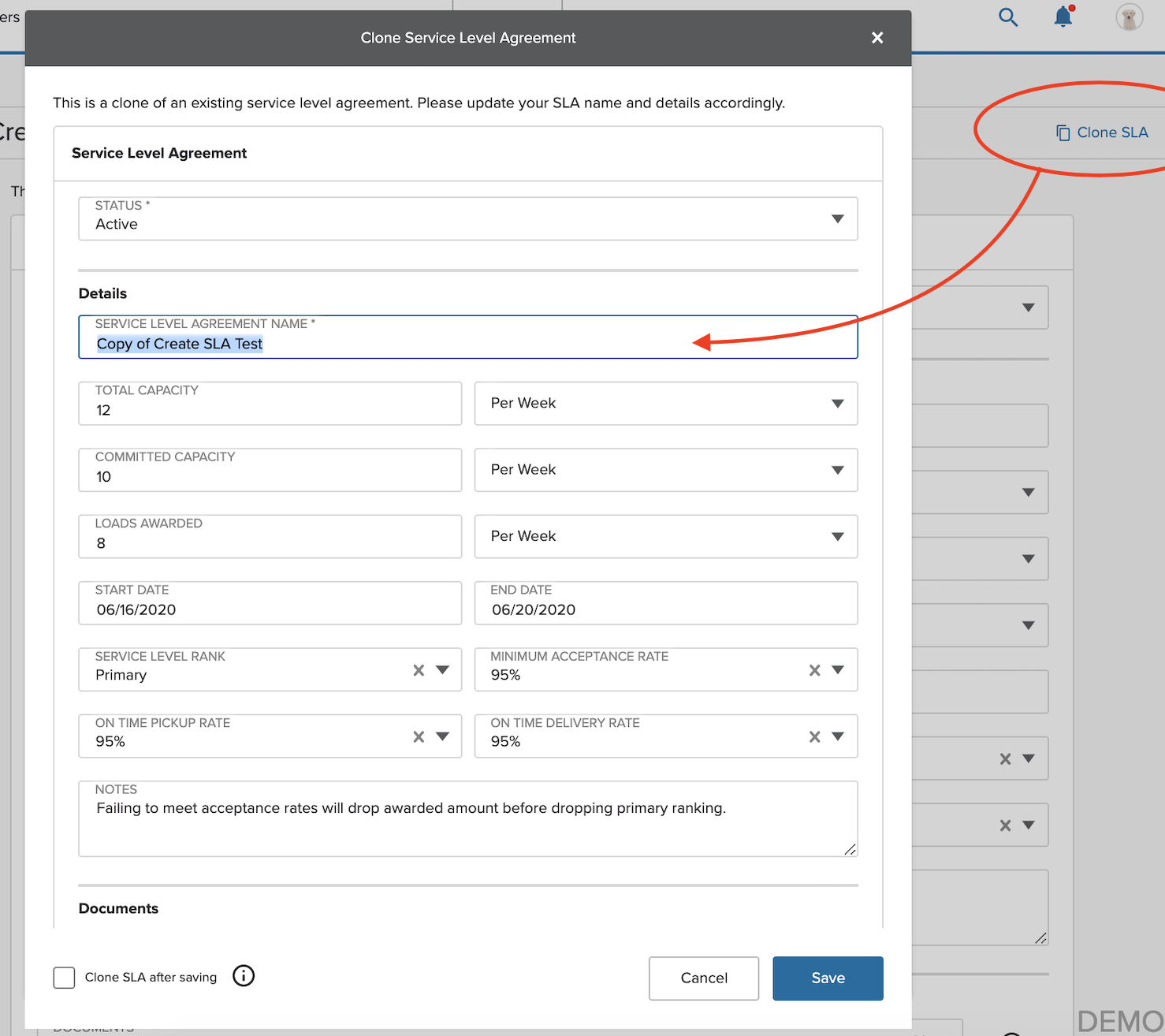The image size is (1165, 1036).
Task: Open Total Capacity Per Week dropdown
Action: coord(666,404)
